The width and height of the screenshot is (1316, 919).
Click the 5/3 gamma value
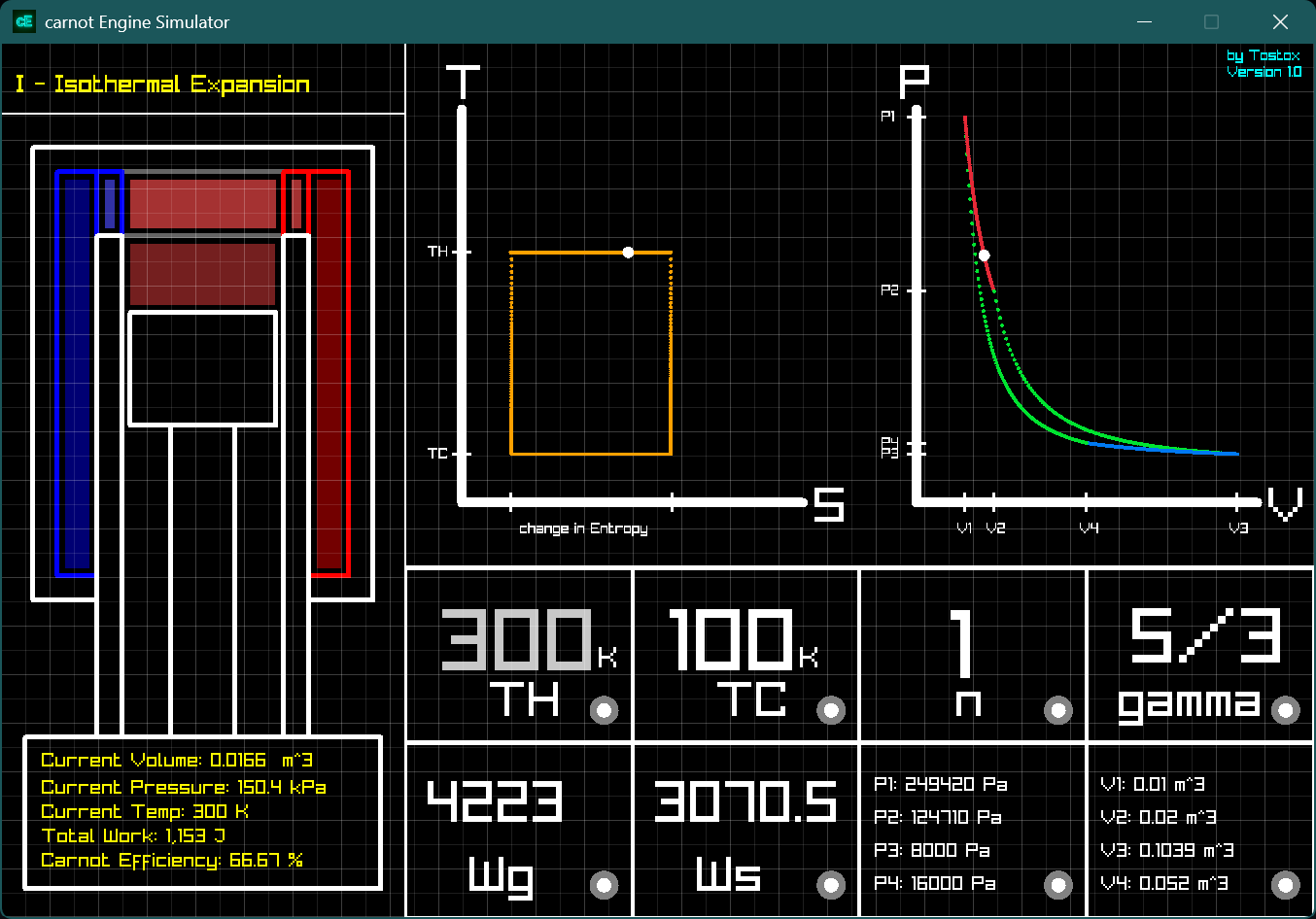(x=1205, y=636)
